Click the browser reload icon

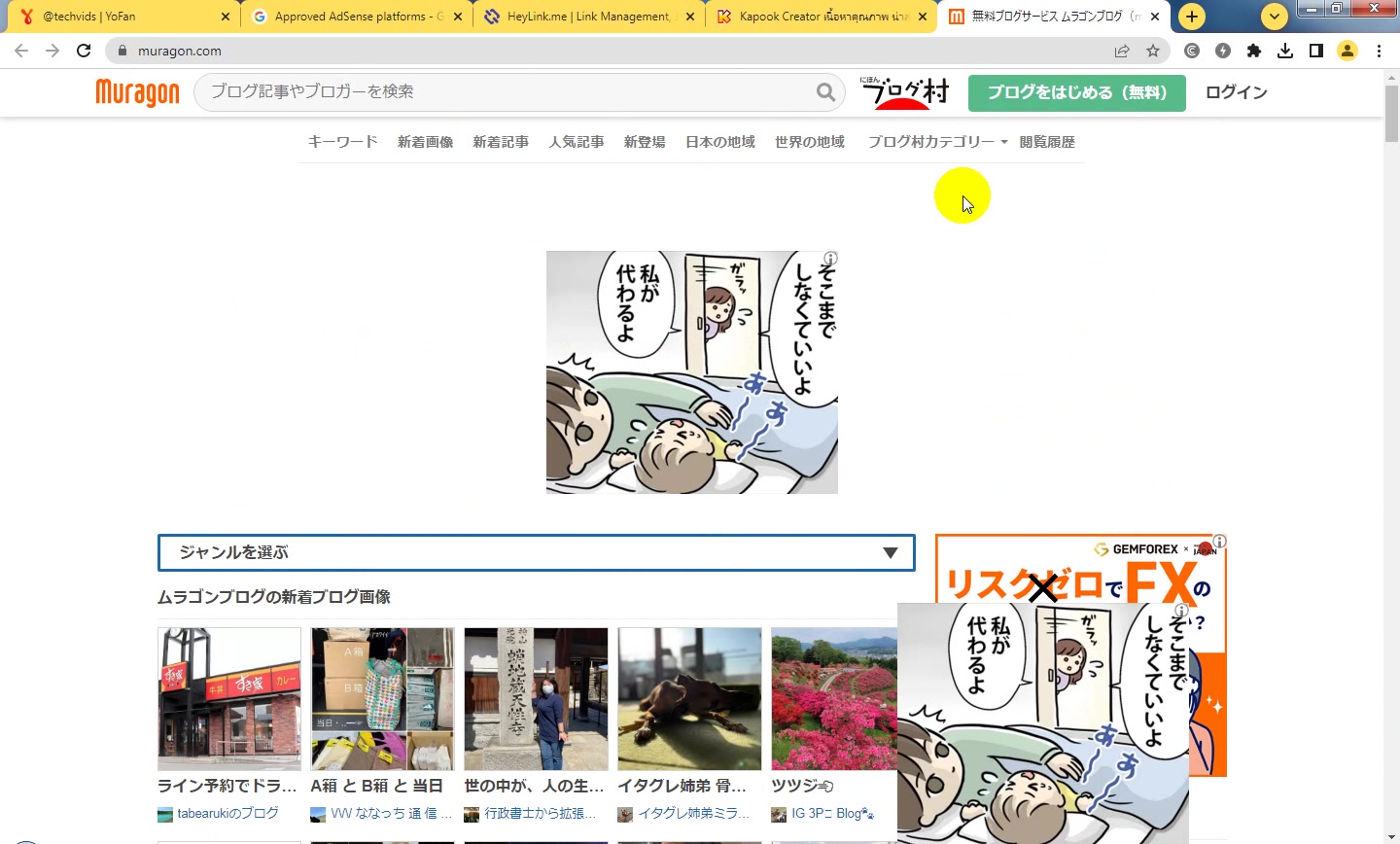pyautogui.click(x=84, y=51)
